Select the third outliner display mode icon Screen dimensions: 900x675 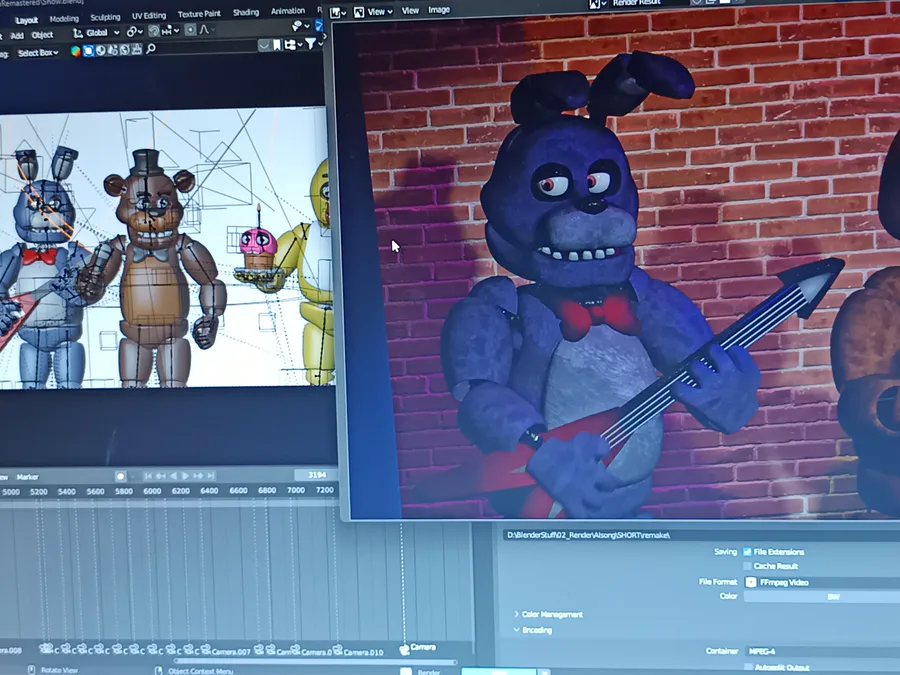click(112, 50)
